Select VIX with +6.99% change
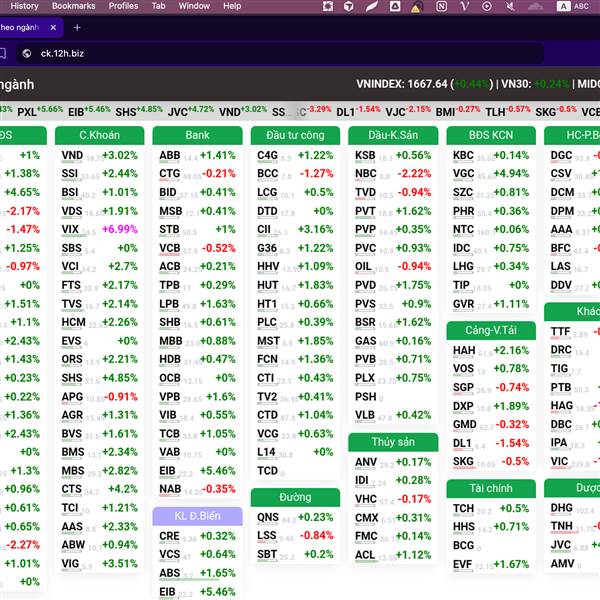 (99, 229)
